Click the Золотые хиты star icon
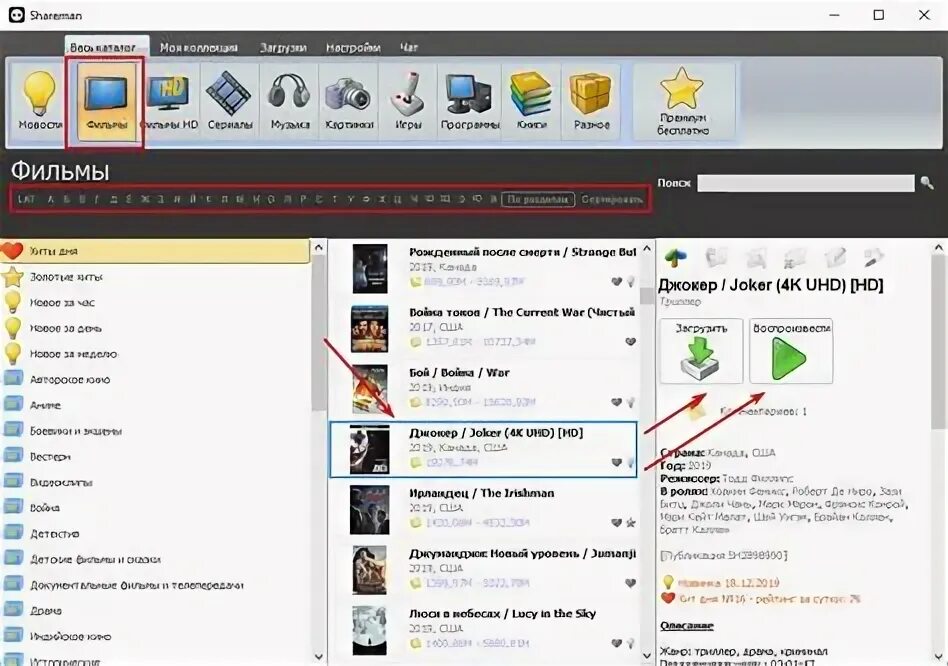This screenshot has height=666, width=948. coord(13,277)
